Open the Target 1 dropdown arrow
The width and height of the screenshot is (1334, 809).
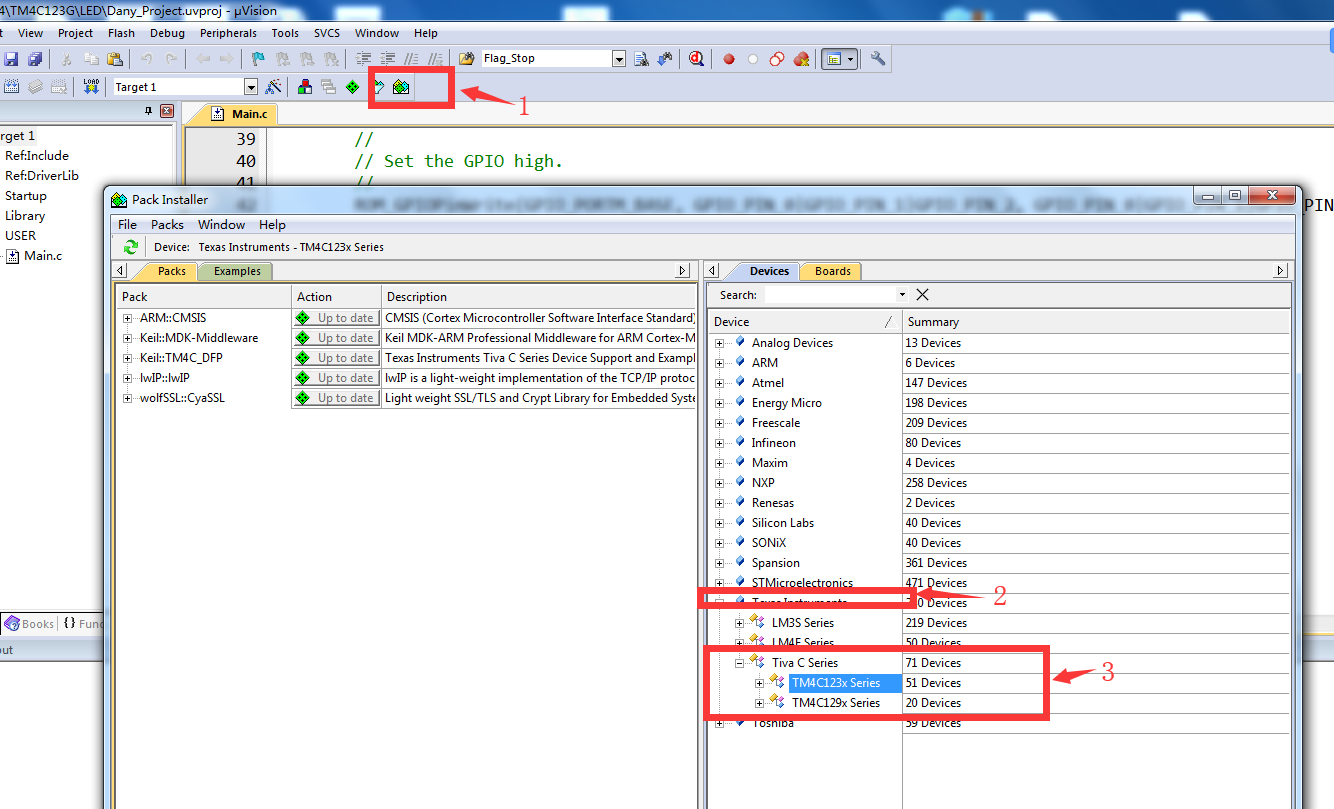[251, 87]
